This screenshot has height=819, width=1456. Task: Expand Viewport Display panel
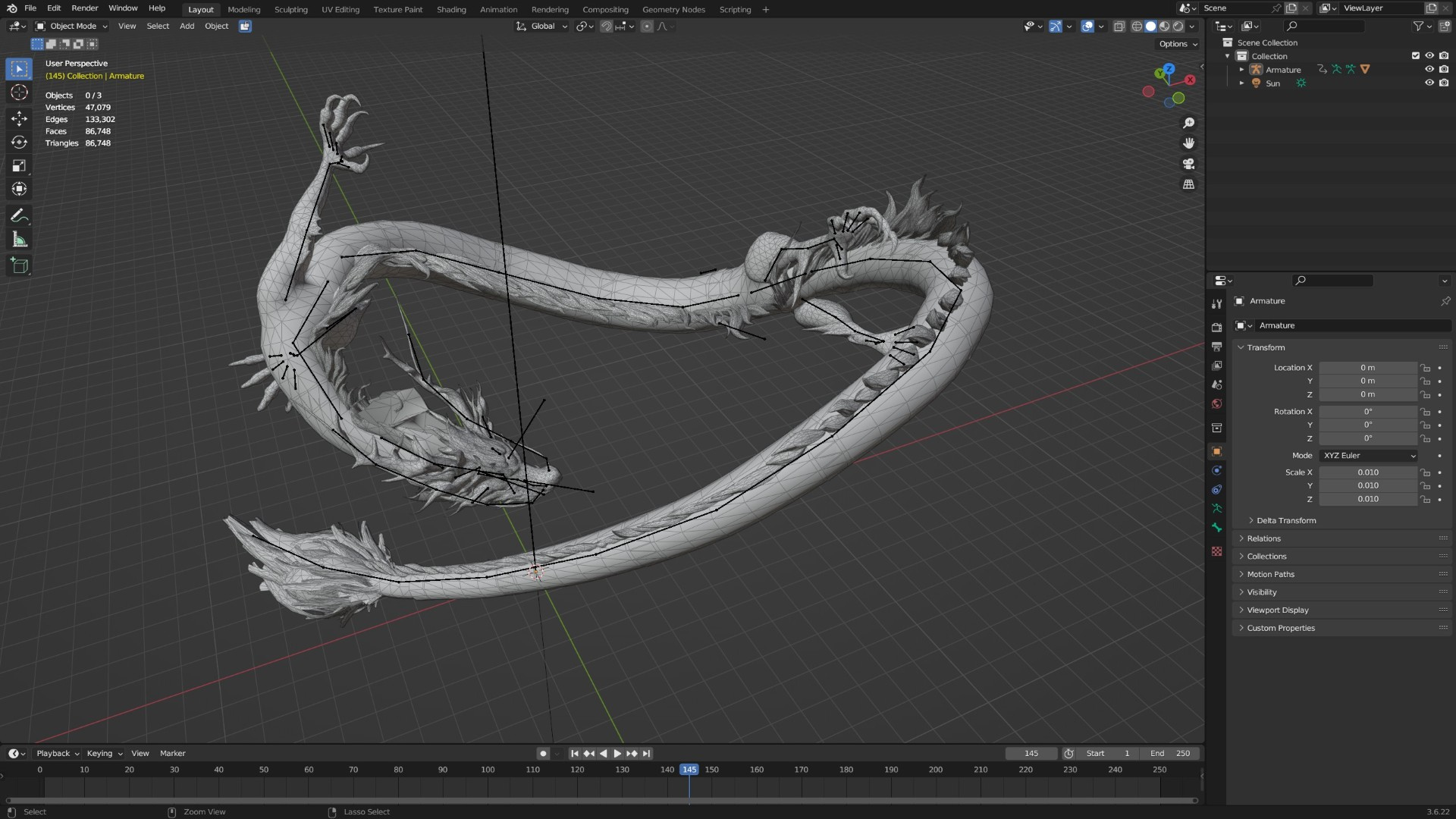tap(1277, 610)
